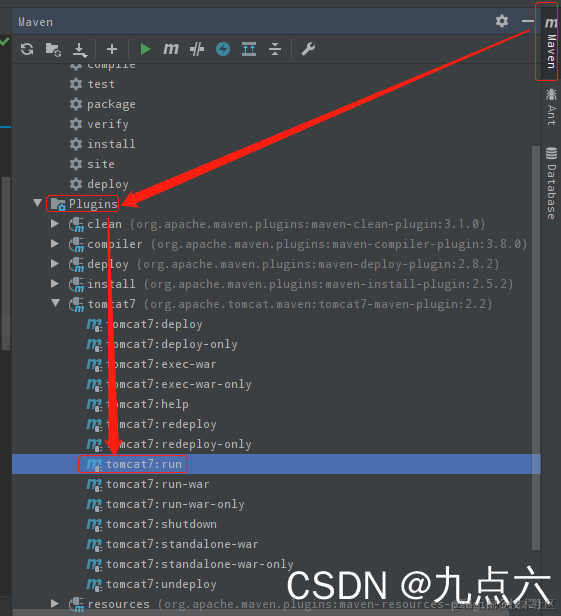Image resolution: width=561 pixels, height=616 pixels.
Task: Run Maven build with green play icon
Action: [145, 49]
